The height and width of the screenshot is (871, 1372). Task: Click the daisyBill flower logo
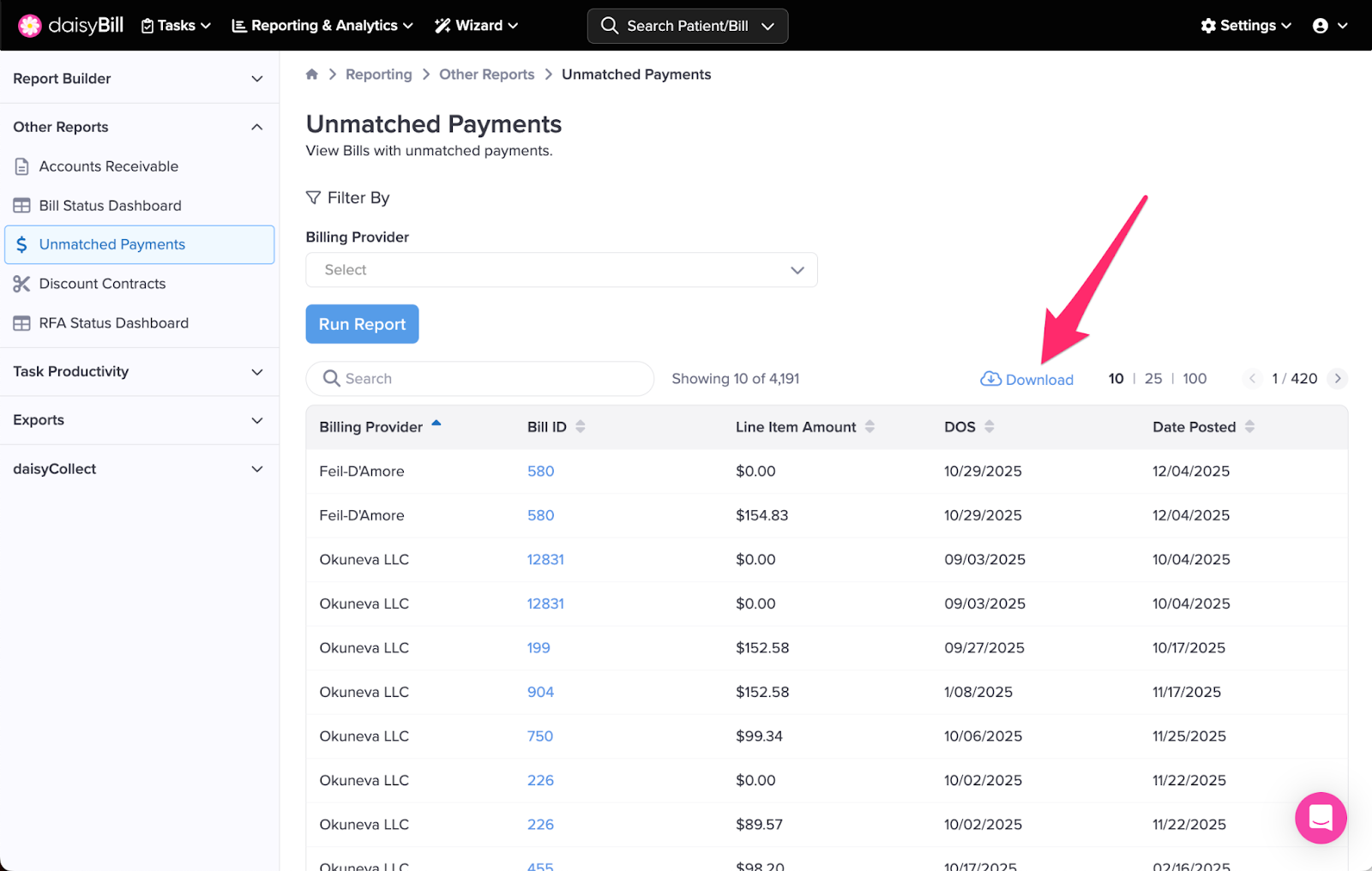(x=30, y=26)
